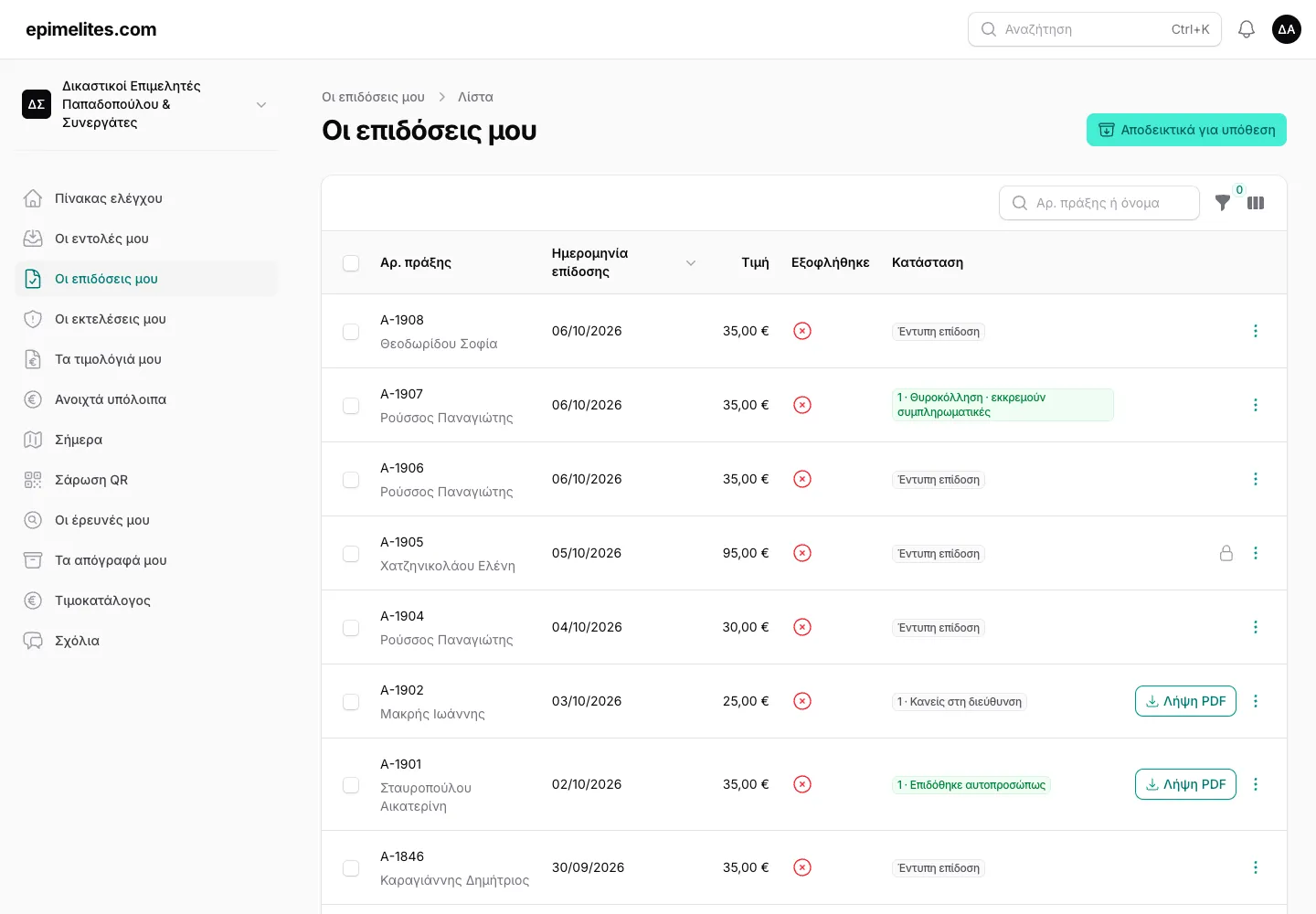Open Οι εντολές μου in sidebar

146,239
